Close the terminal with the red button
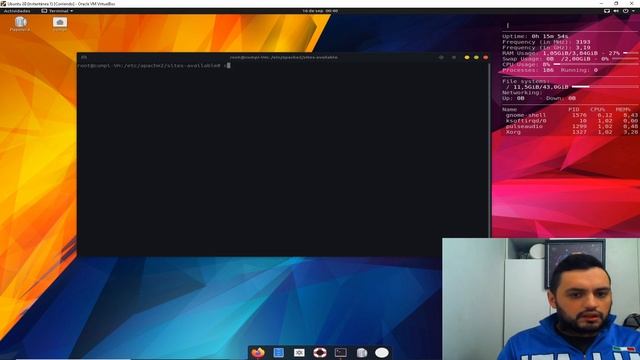The height and width of the screenshot is (360, 640). point(486,58)
